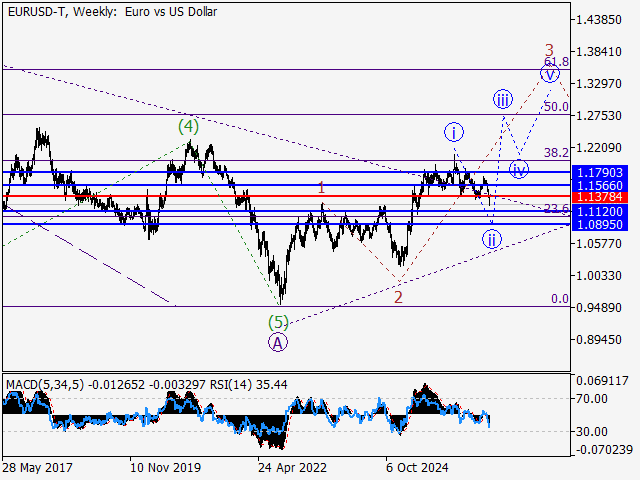Click the red wave 2 label
Screen dimensions: 640x480
coord(398,298)
